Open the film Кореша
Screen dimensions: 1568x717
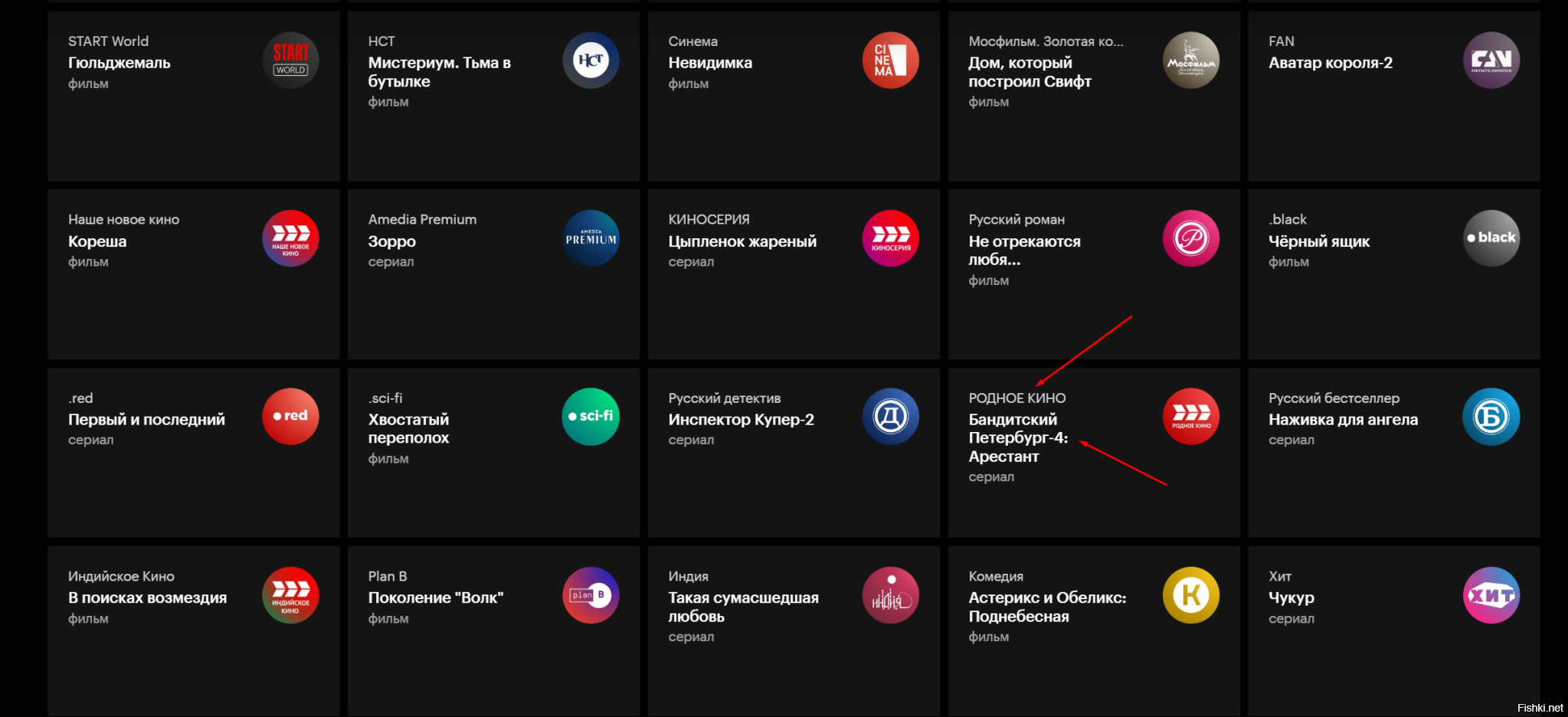97,241
